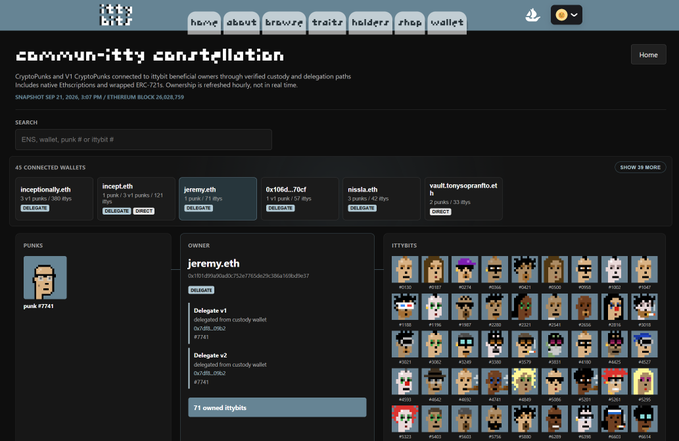Go to the home tab
679x441 pixels.
point(204,23)
